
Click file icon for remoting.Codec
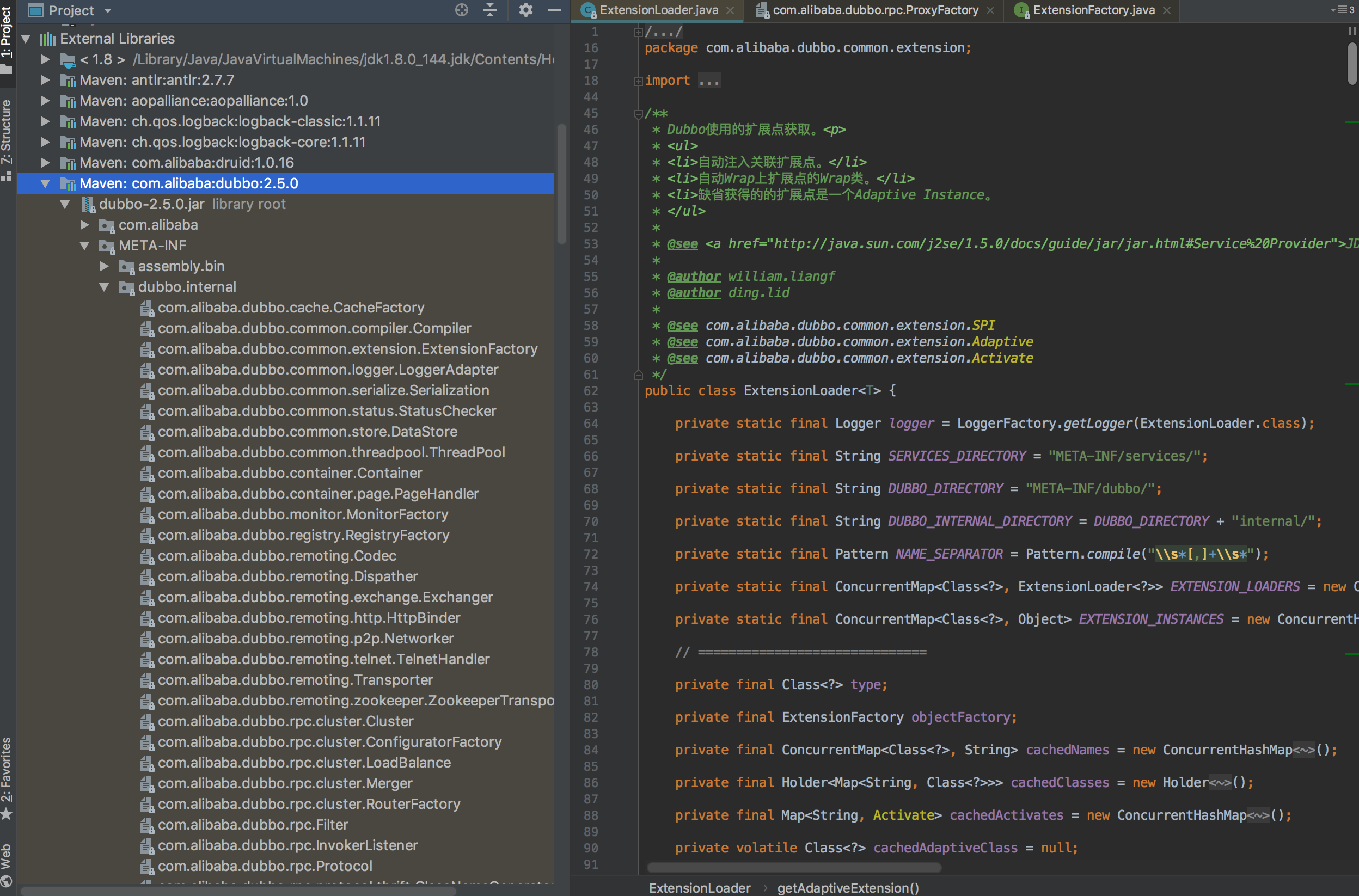[147, 556]
